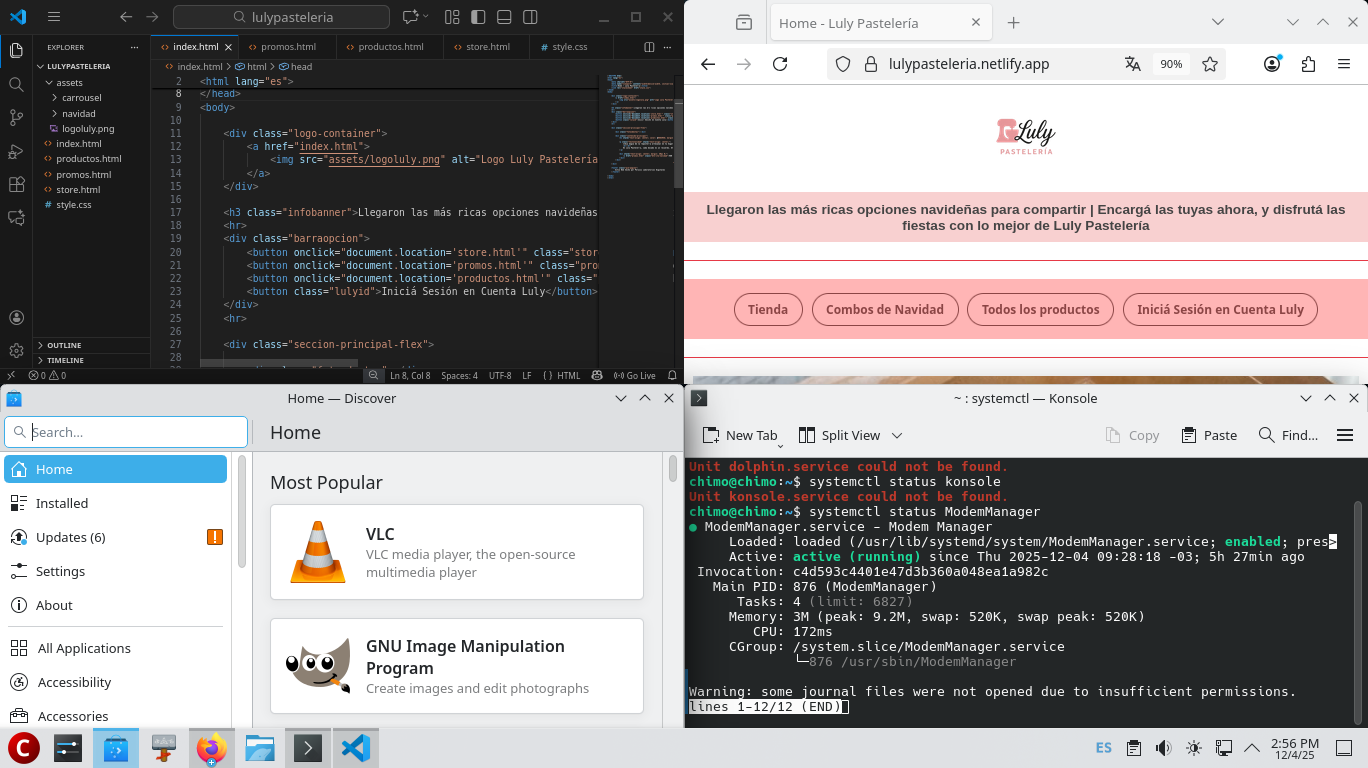Select Installed in Discover sidebar
Screen dimensions: 1368x768
(x=62, y=503)
